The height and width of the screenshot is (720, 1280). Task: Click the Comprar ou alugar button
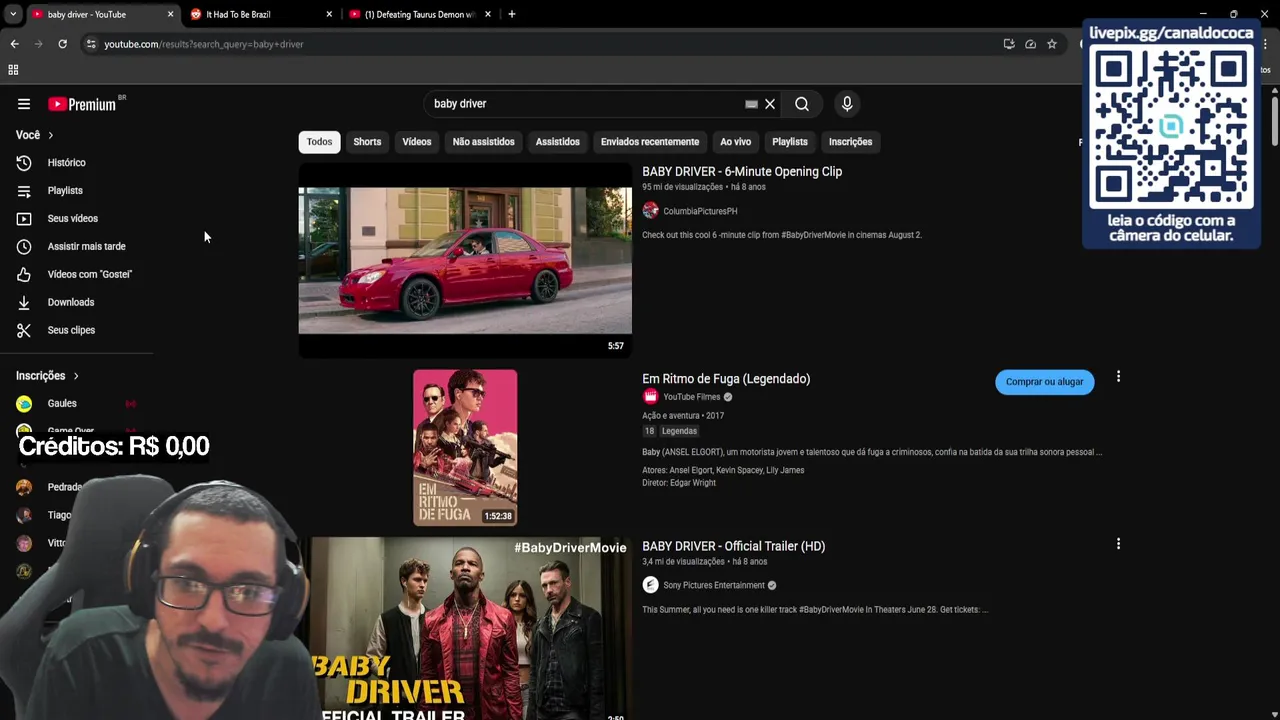click(1044, 382)
